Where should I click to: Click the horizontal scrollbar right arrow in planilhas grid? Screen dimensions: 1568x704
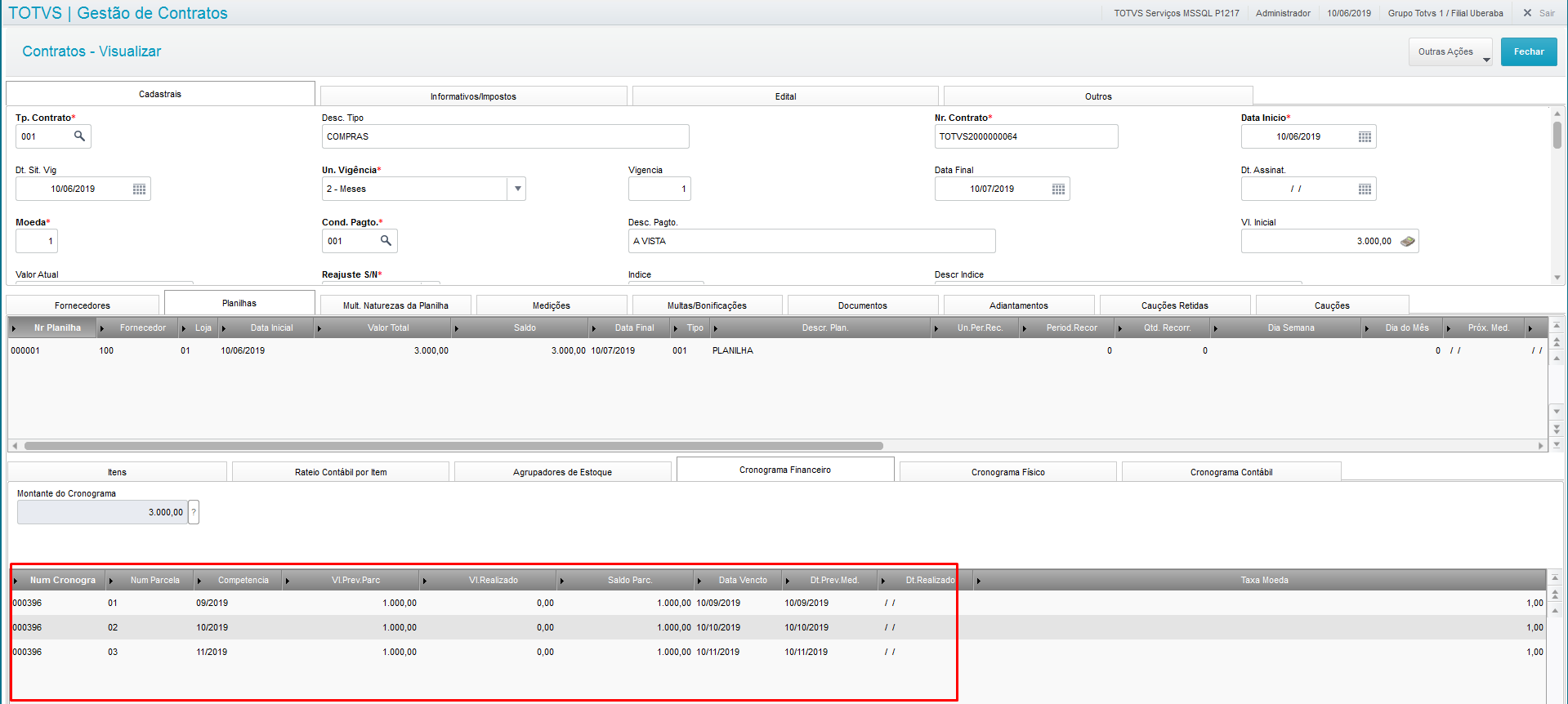coord(1541,446)
